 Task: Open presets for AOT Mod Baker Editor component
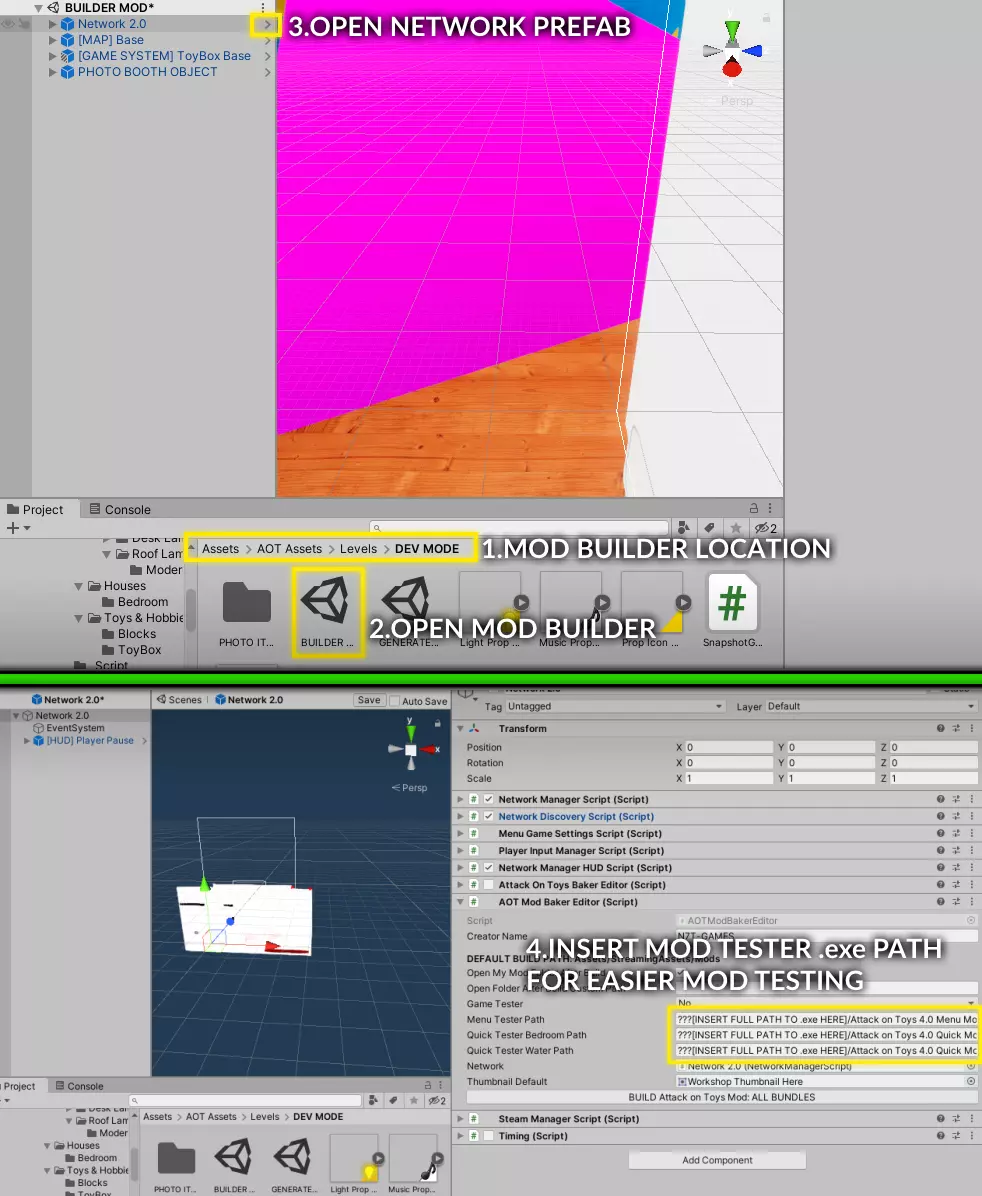pyautogui.click(x=956, y=902)
